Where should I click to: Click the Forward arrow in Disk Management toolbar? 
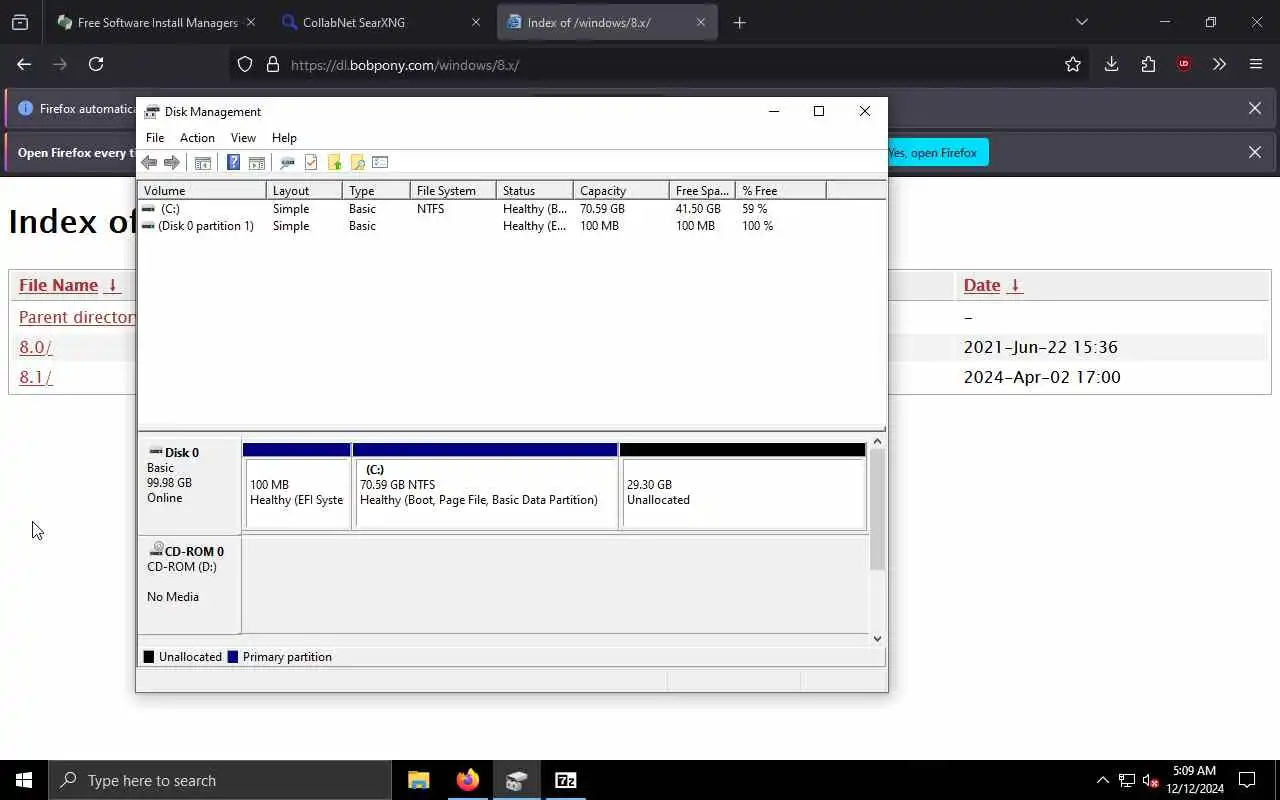tap(172, 163)
